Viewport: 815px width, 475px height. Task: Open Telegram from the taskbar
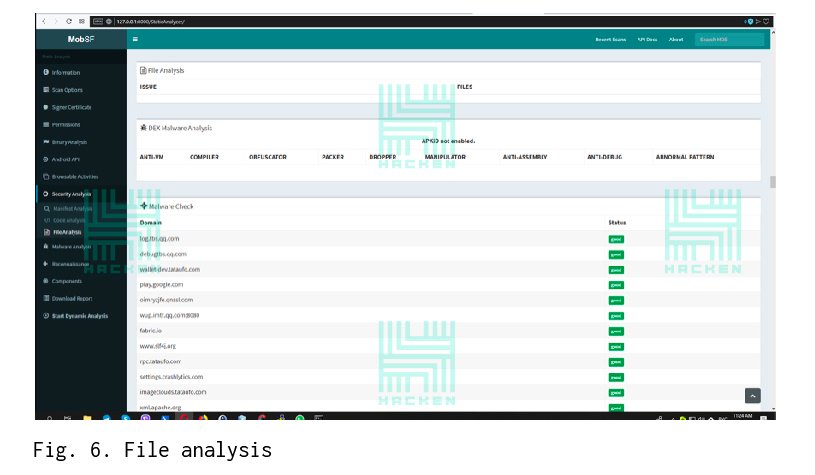click(107, 417)
